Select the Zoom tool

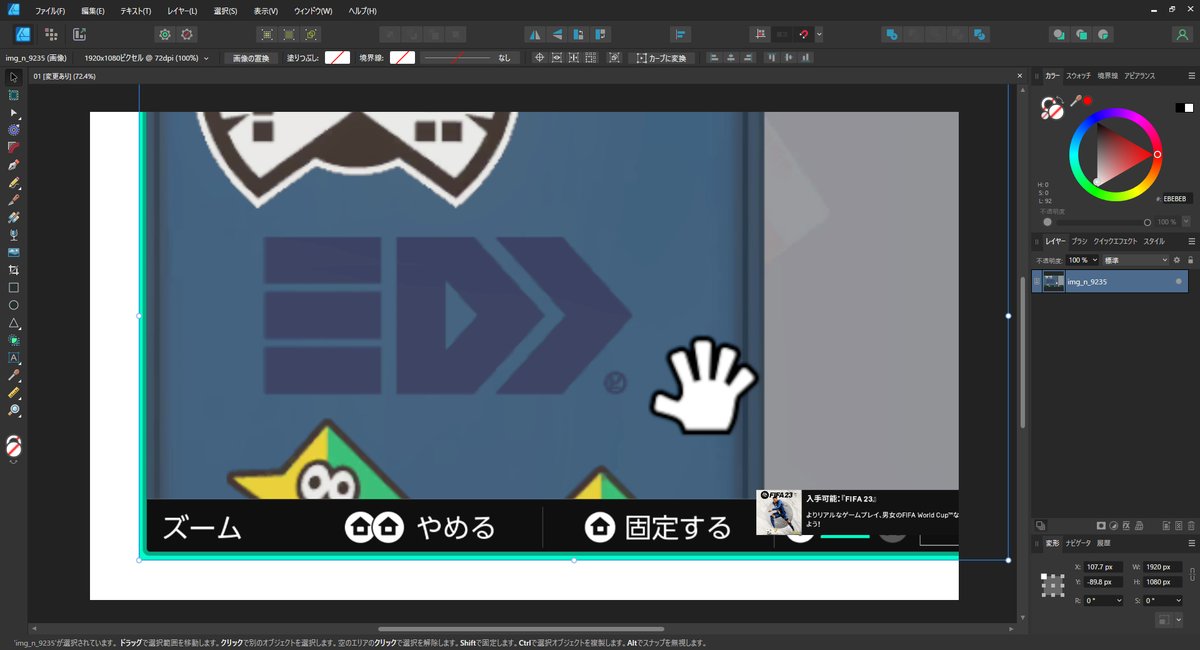pyautogui.click(x=14, y=410)
